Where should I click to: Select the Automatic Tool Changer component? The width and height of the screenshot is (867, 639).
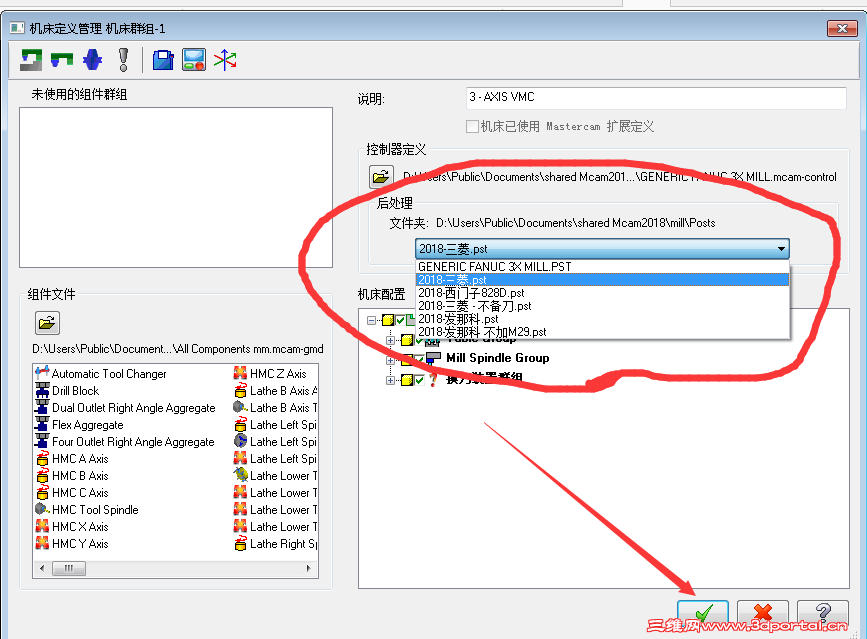point(101,374)
